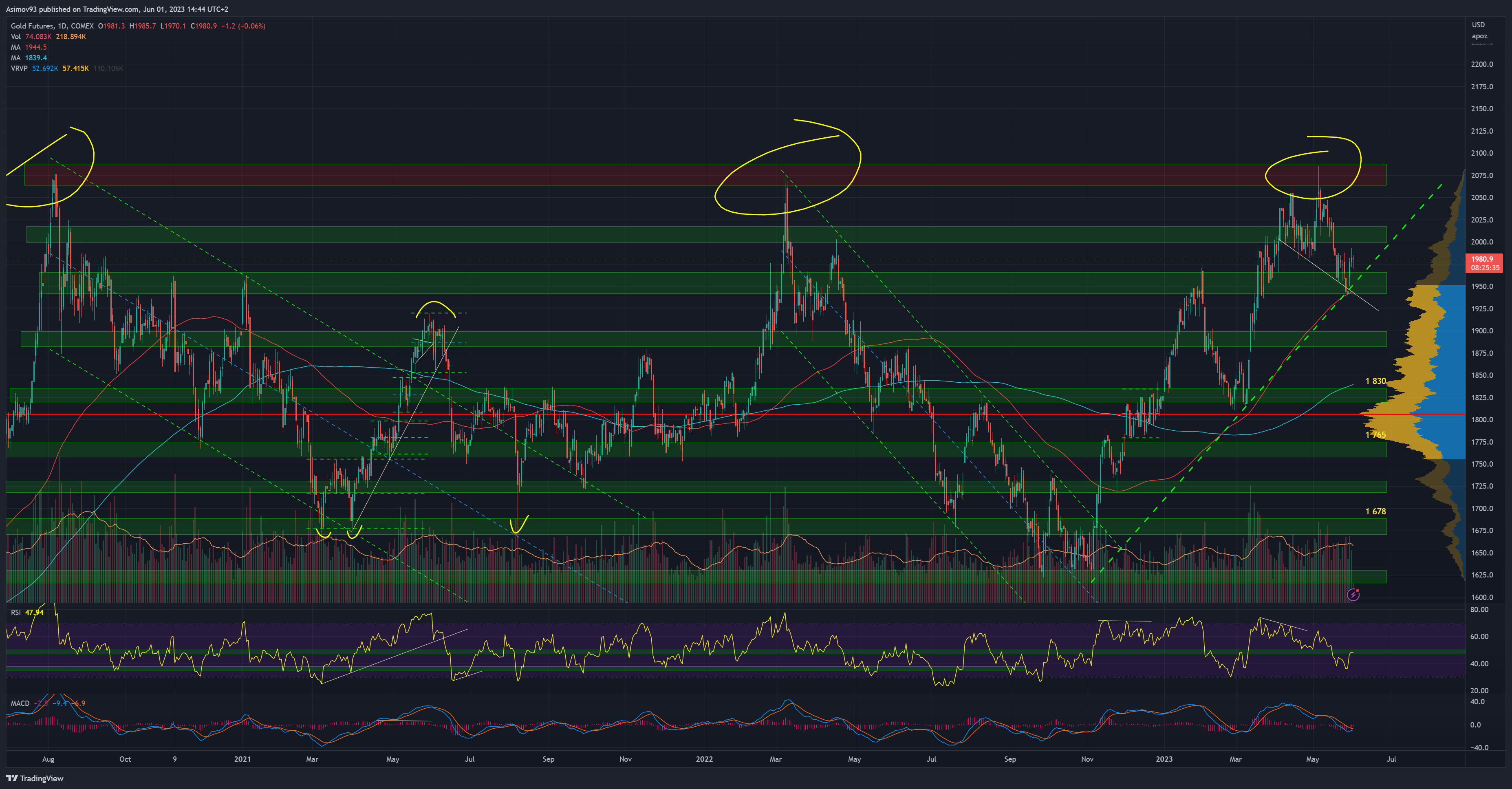Click the VRVP indicator legend entry

coord(19,68)
